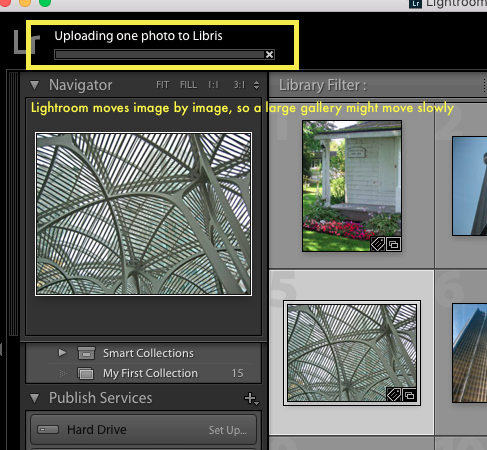Click the keyword tag badge on garden photo
This screenshot has width=487, height=450.
378,244
